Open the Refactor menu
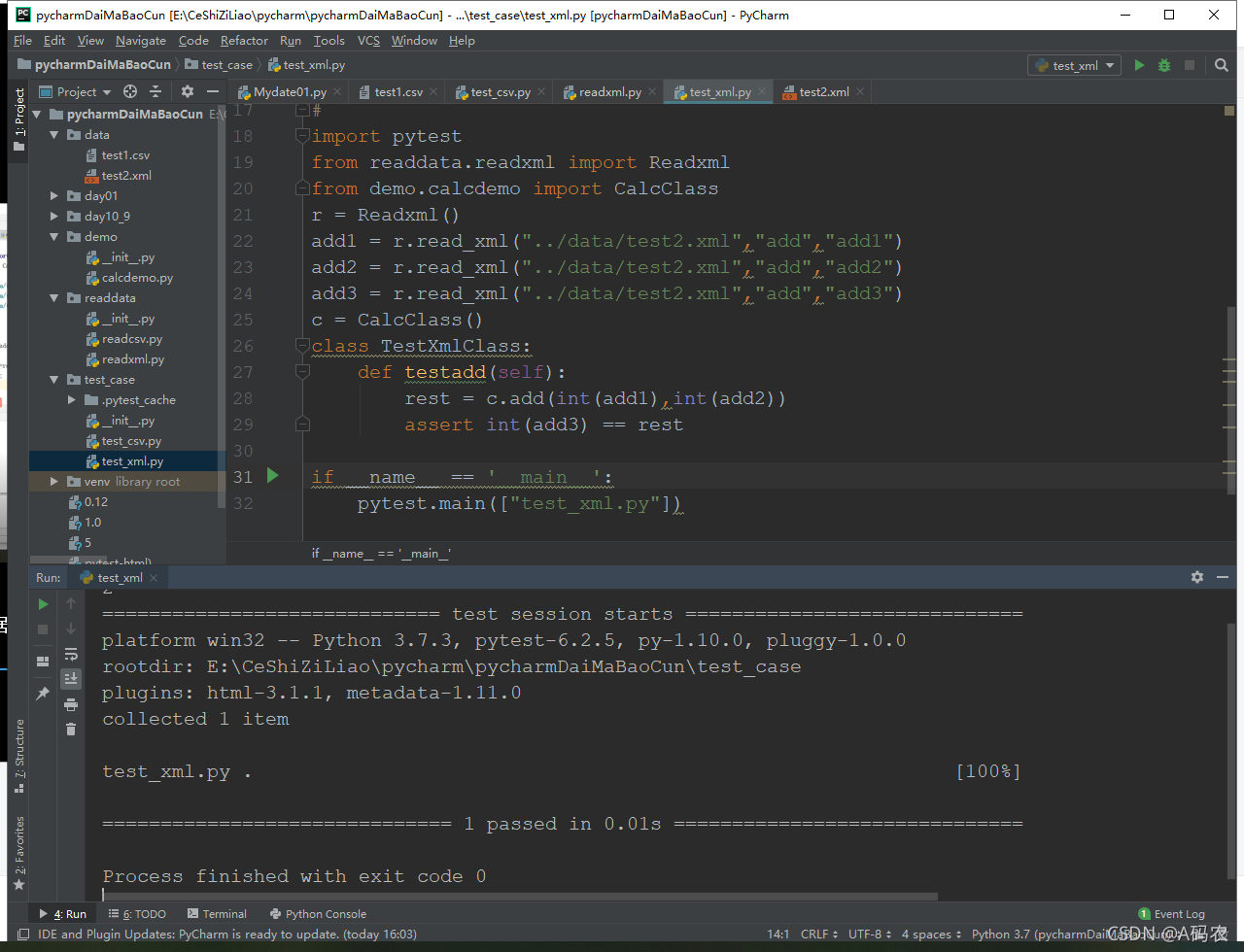 [x=244, y=41]
